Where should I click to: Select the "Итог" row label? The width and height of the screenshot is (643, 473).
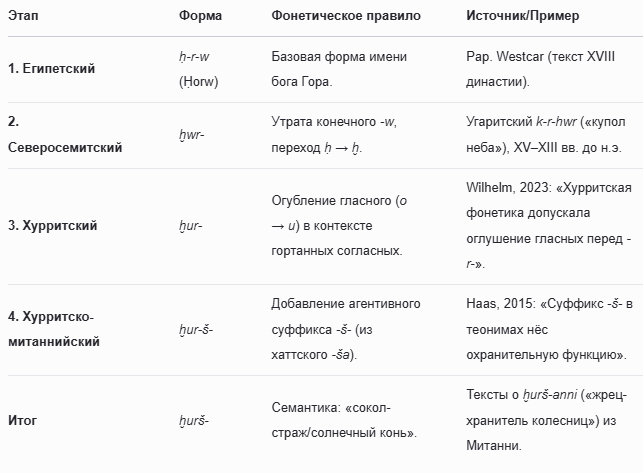[x=22, y=420]
